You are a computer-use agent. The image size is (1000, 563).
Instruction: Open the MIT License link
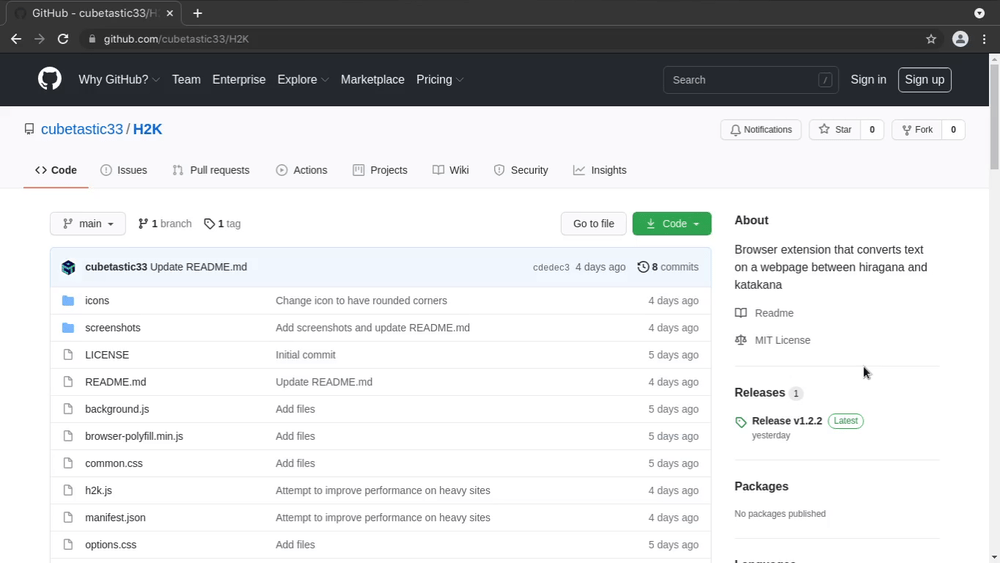[x=783, y=340]
